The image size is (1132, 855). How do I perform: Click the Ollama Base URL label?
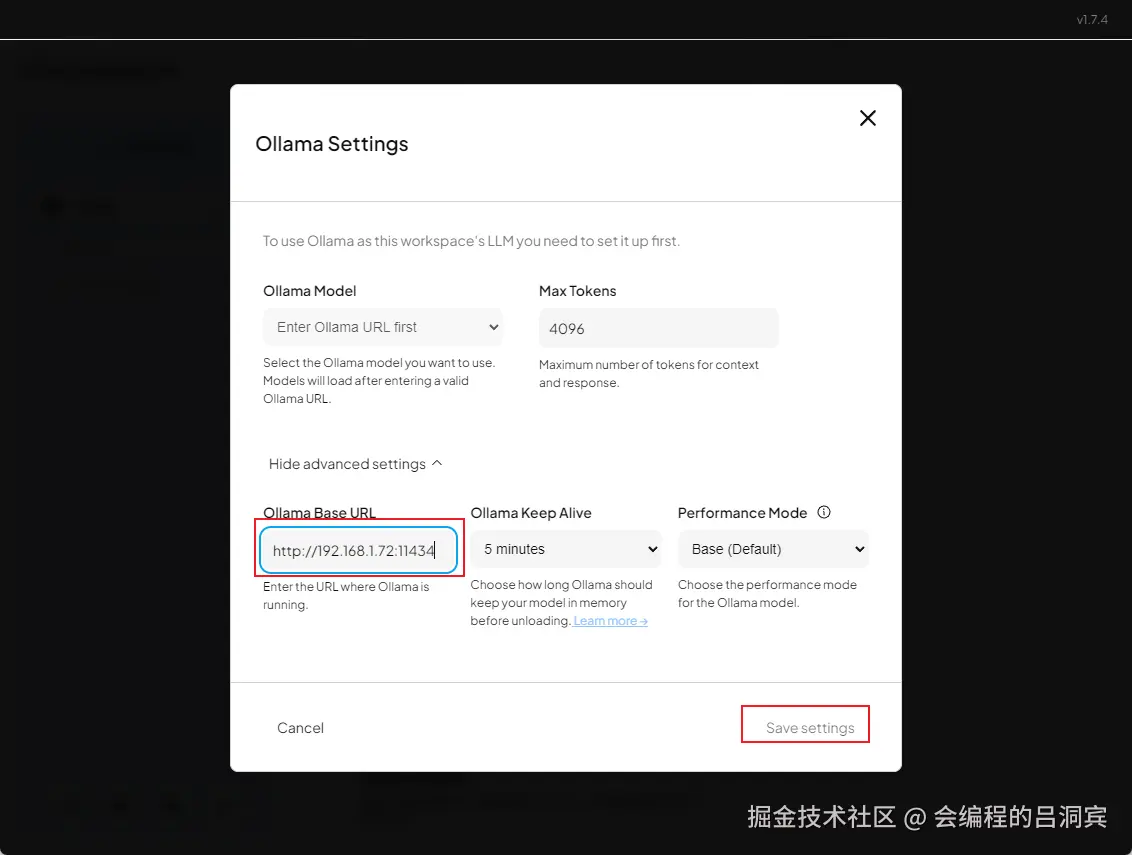(x=319, y=513)
